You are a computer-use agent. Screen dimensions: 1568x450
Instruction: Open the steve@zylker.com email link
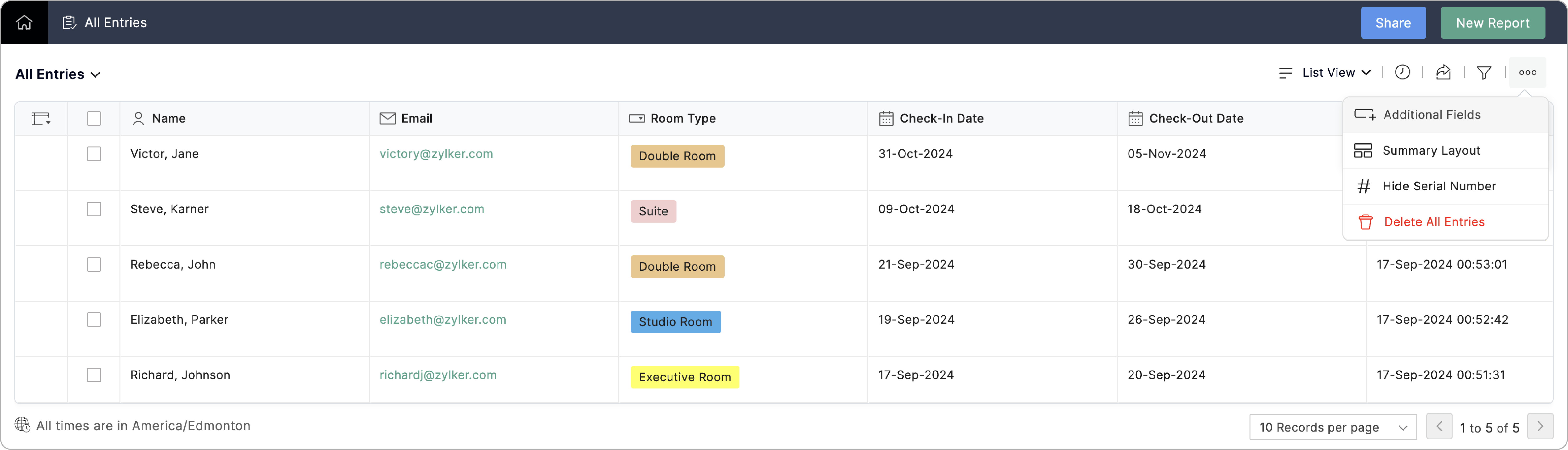432,209
